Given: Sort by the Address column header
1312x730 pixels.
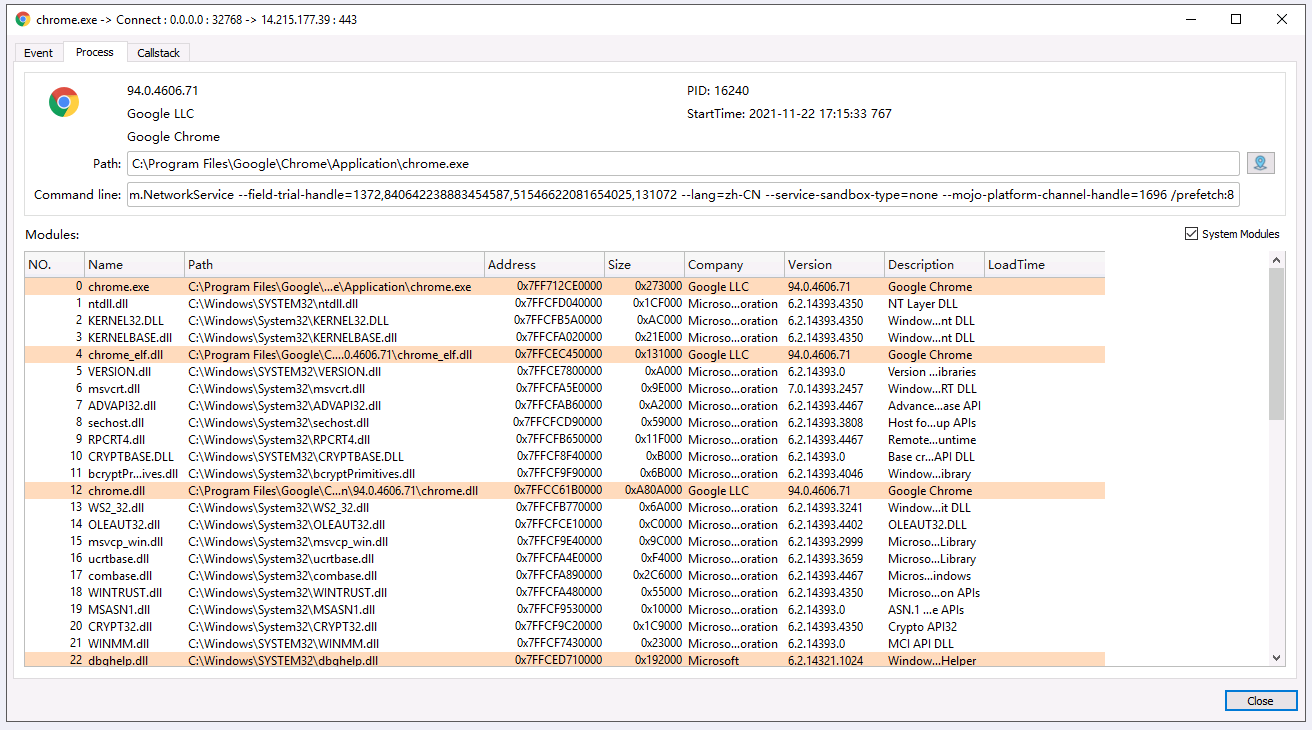Looking at the screenshot, I should (545, 265).
